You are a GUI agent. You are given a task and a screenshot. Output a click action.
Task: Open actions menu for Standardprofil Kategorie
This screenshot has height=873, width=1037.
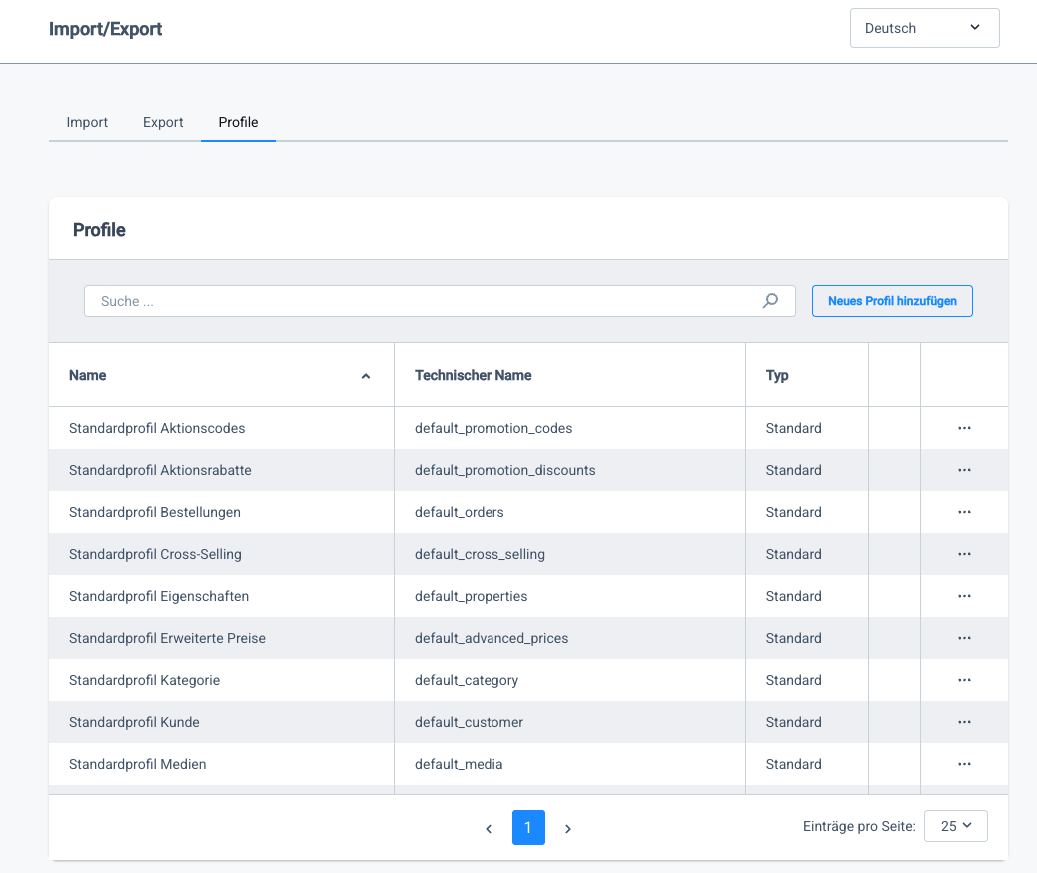[964, 680]
